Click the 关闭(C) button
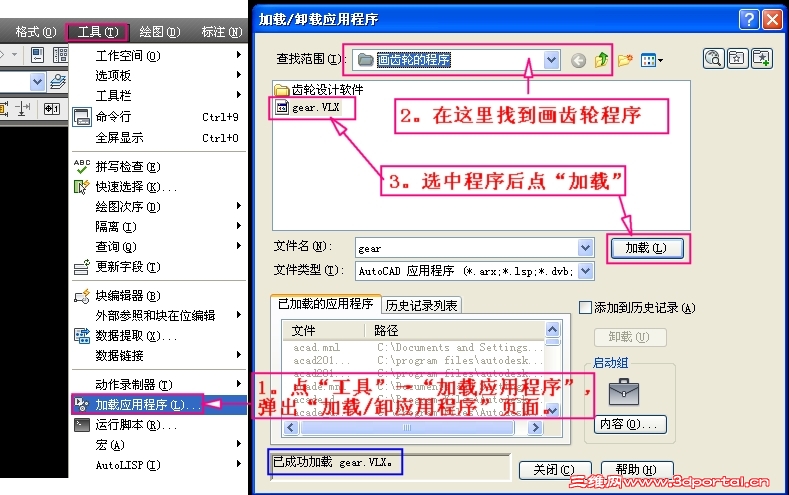Screen dimensions: 789x495 click(x=555, y=470)
